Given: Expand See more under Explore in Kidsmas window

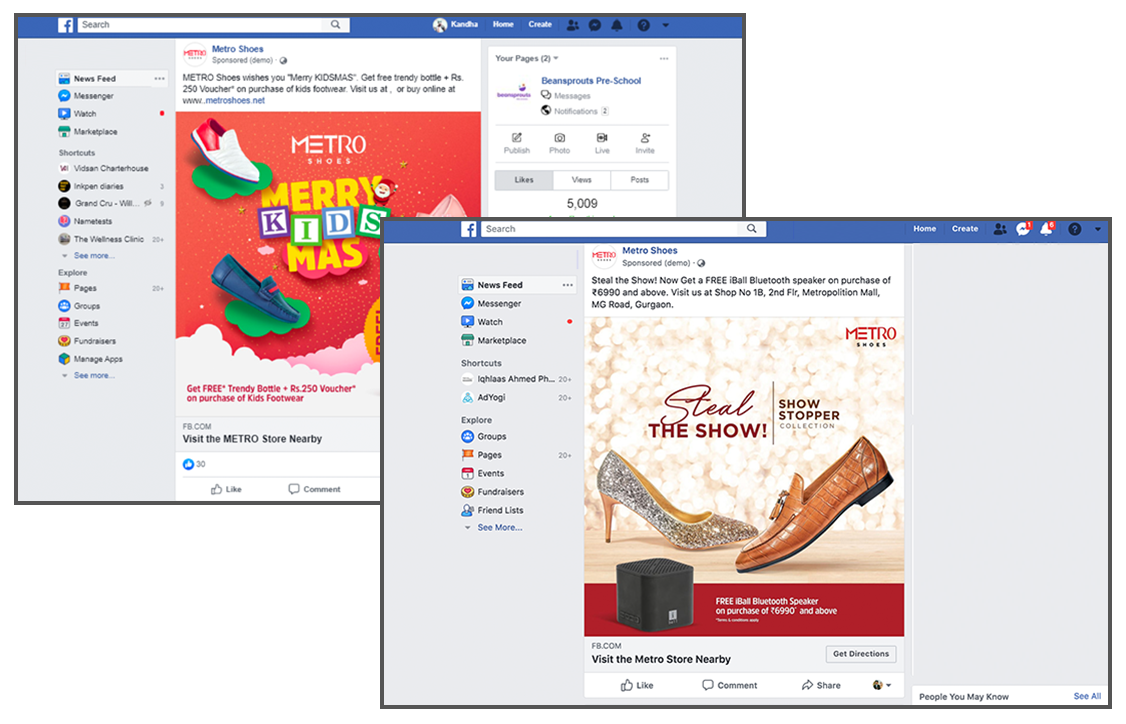Looking at the screenshot, I should (94, 376).
